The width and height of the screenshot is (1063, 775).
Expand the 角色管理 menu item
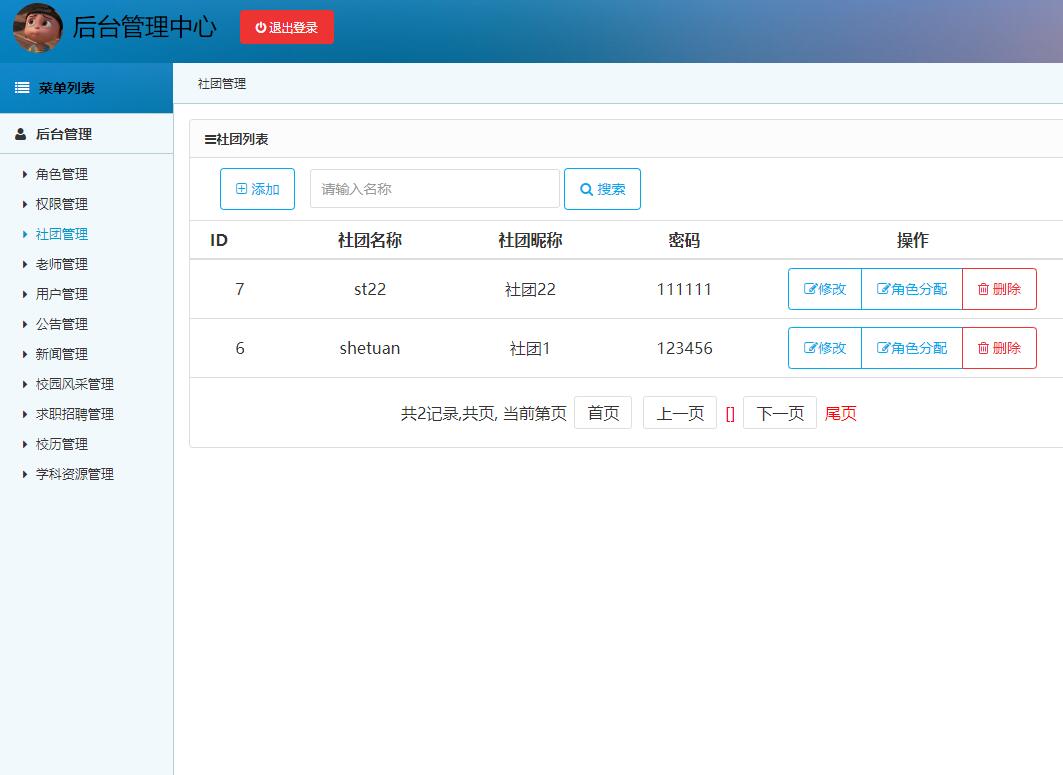point(60,173)
